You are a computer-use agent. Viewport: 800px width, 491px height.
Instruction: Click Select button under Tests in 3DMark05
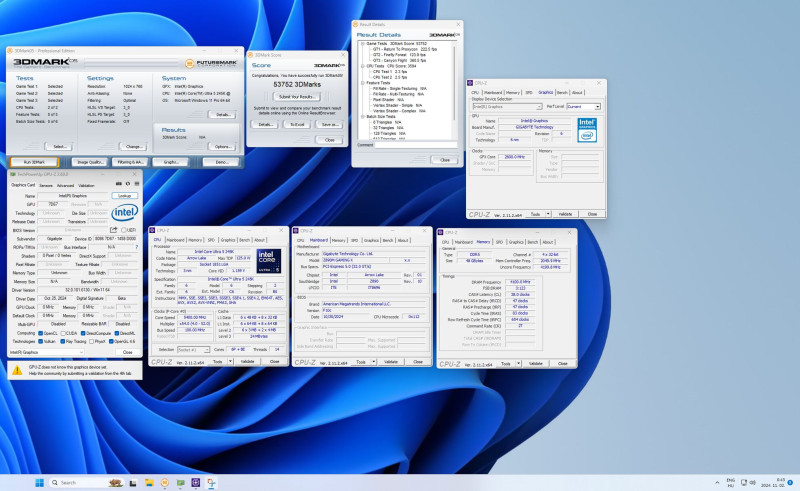coord(59,146)
